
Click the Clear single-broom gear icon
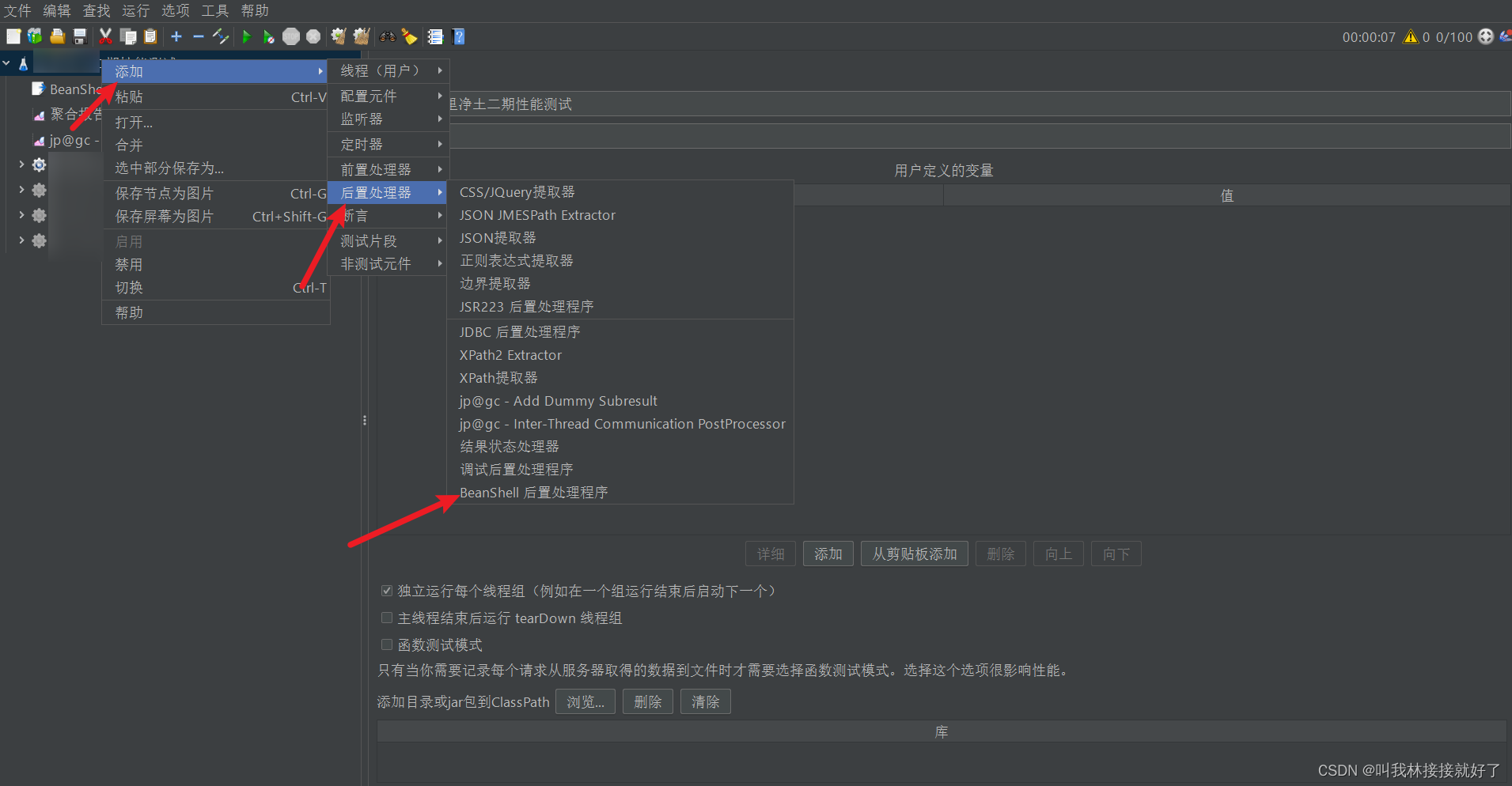click(x=339, y=36)
